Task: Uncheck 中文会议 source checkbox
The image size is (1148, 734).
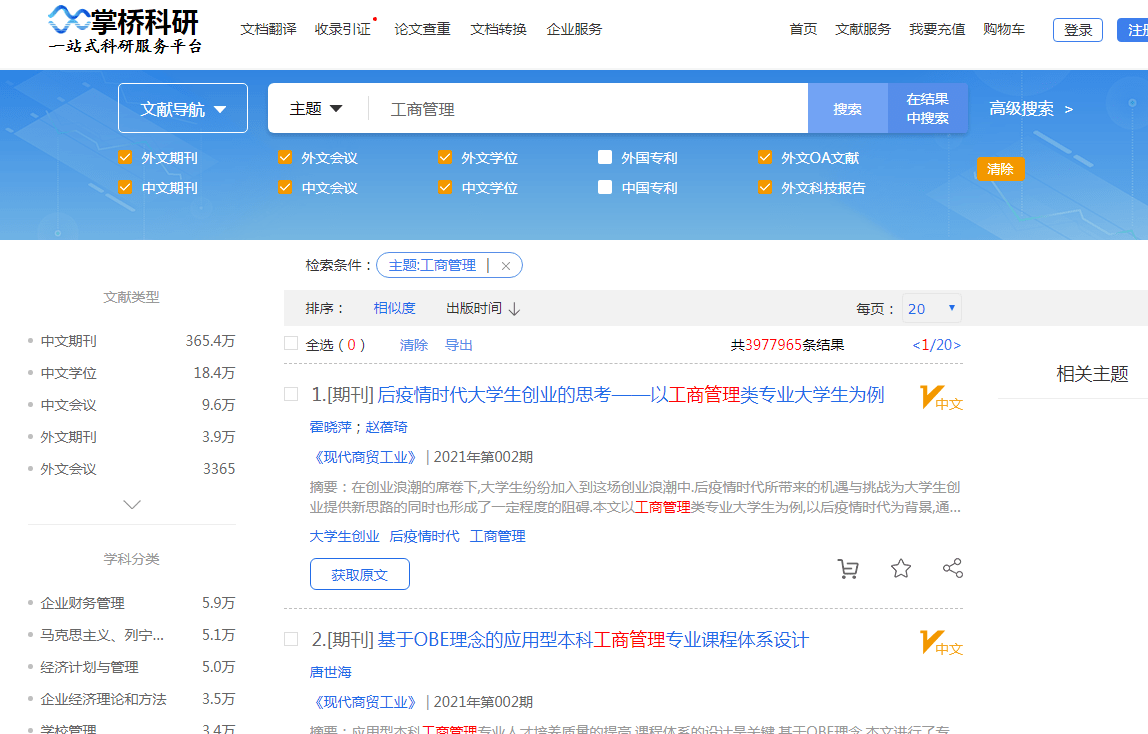Action: (x=286, y=187)
